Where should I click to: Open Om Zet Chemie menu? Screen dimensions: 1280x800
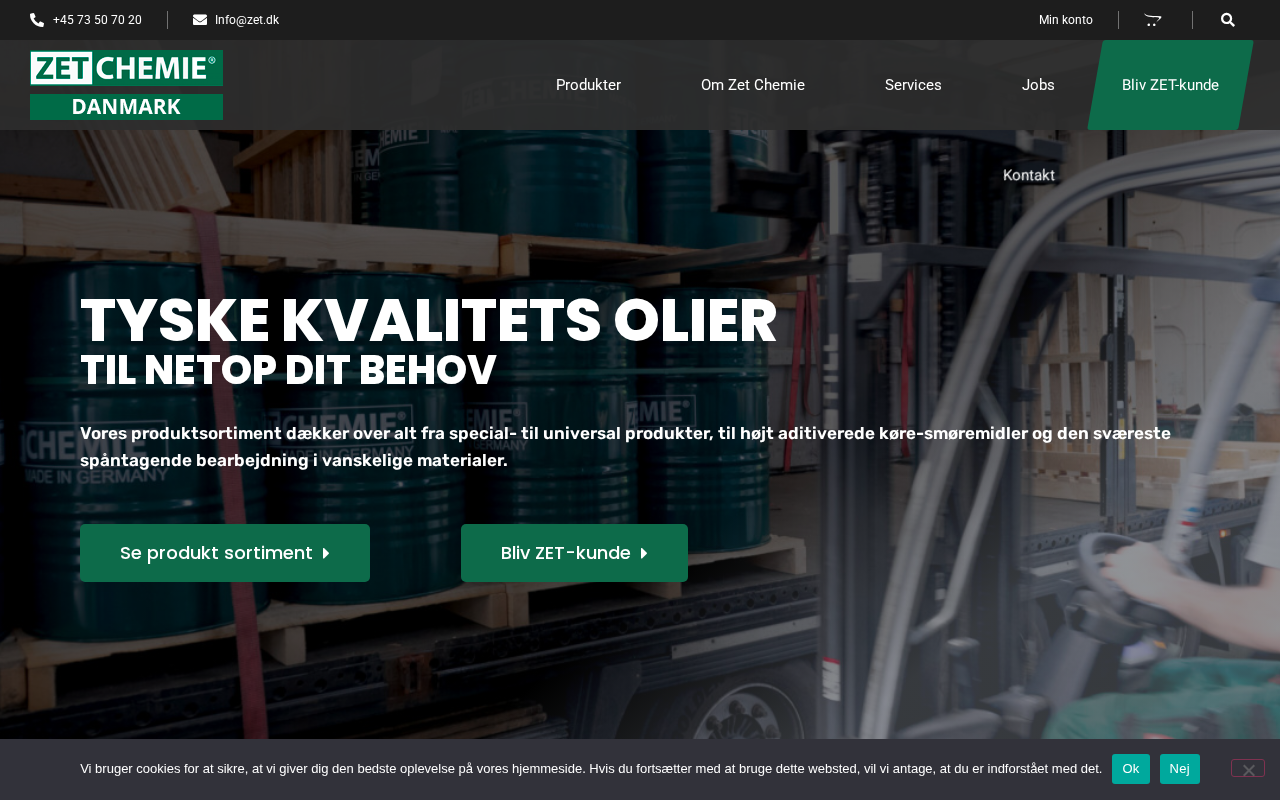(753, 85)
